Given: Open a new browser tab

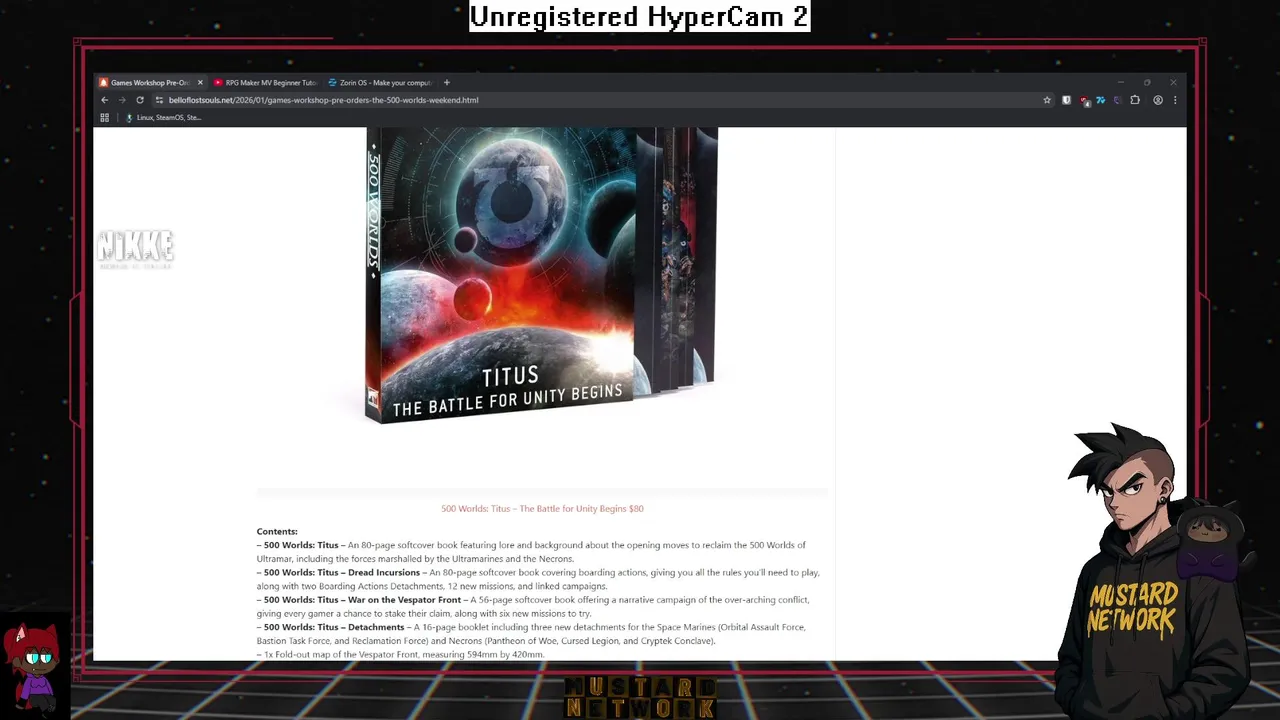Looking at the screenshot, I should click(447, 83).
